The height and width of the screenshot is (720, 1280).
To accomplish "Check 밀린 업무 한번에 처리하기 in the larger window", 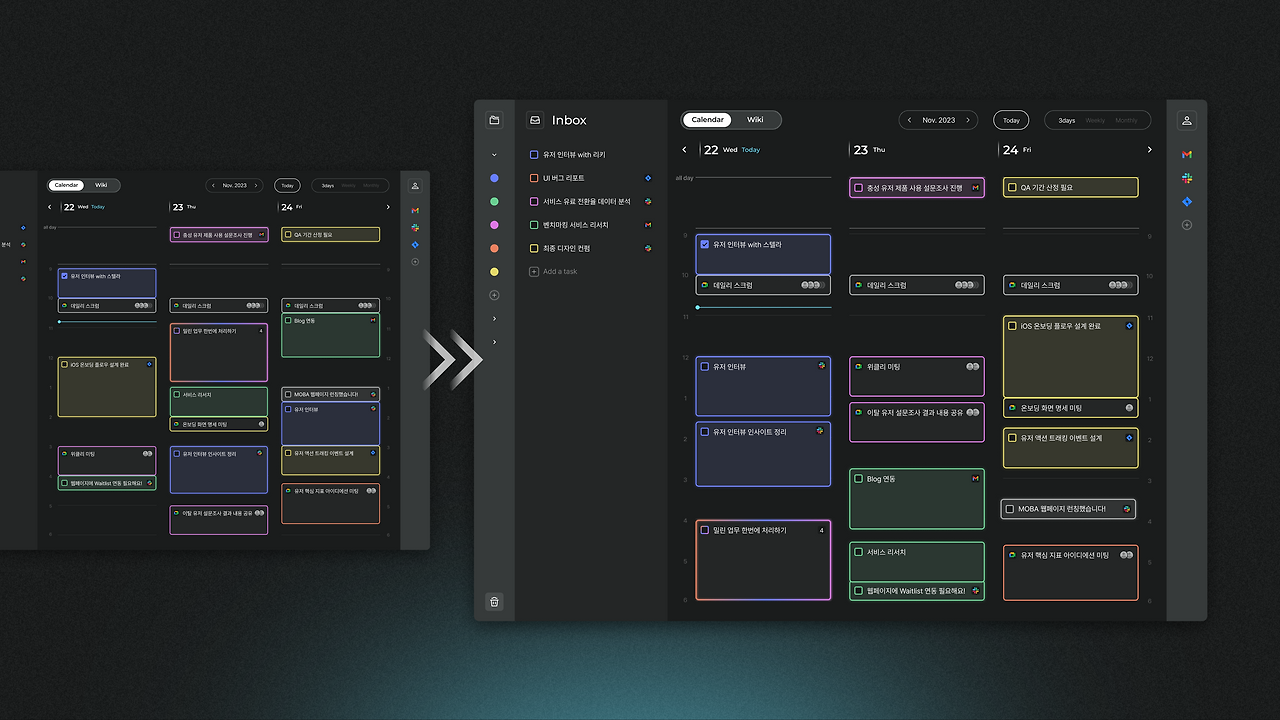I will pos(705,530).
